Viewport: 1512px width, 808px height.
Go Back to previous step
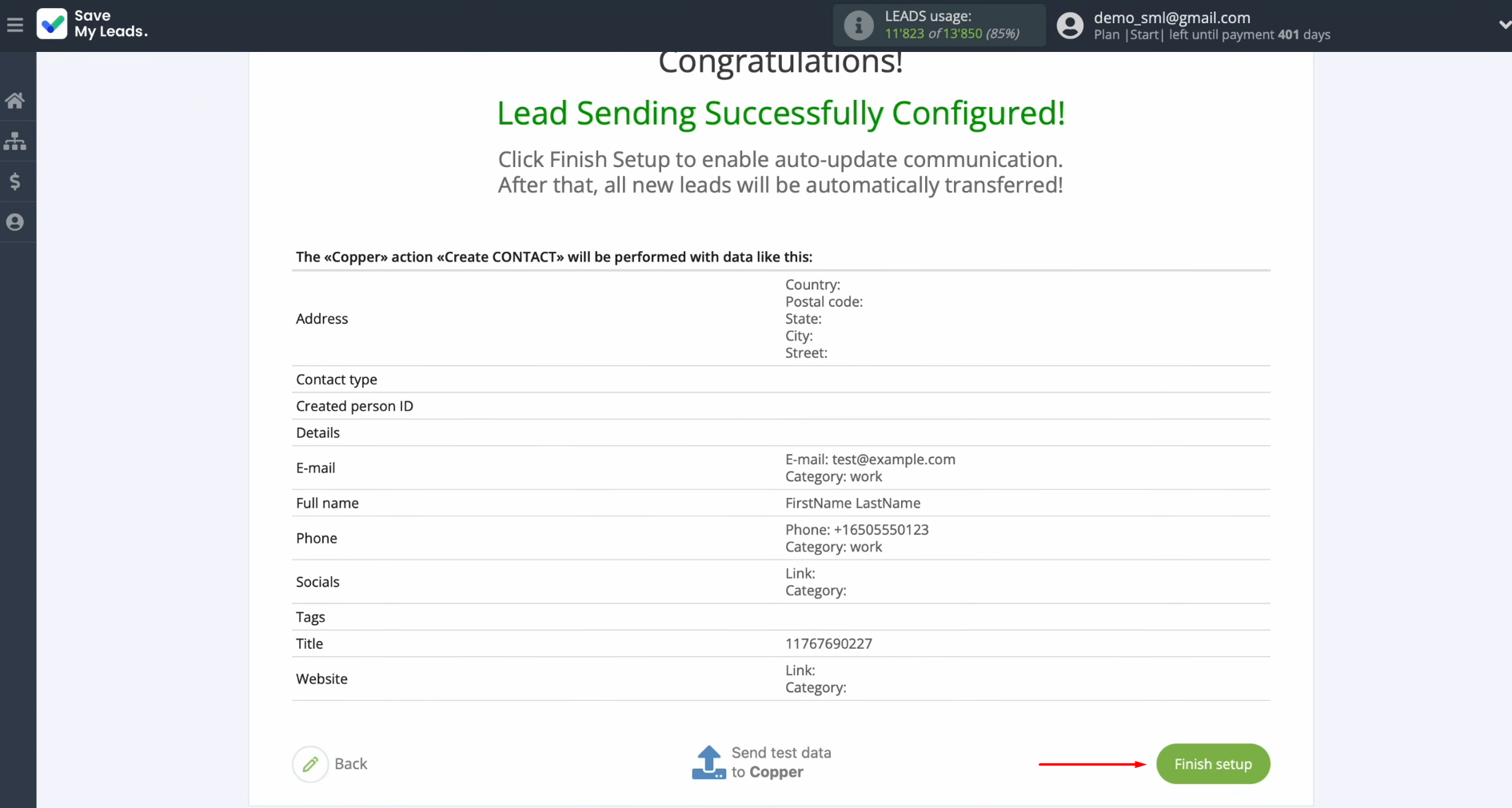click(351, 764)
